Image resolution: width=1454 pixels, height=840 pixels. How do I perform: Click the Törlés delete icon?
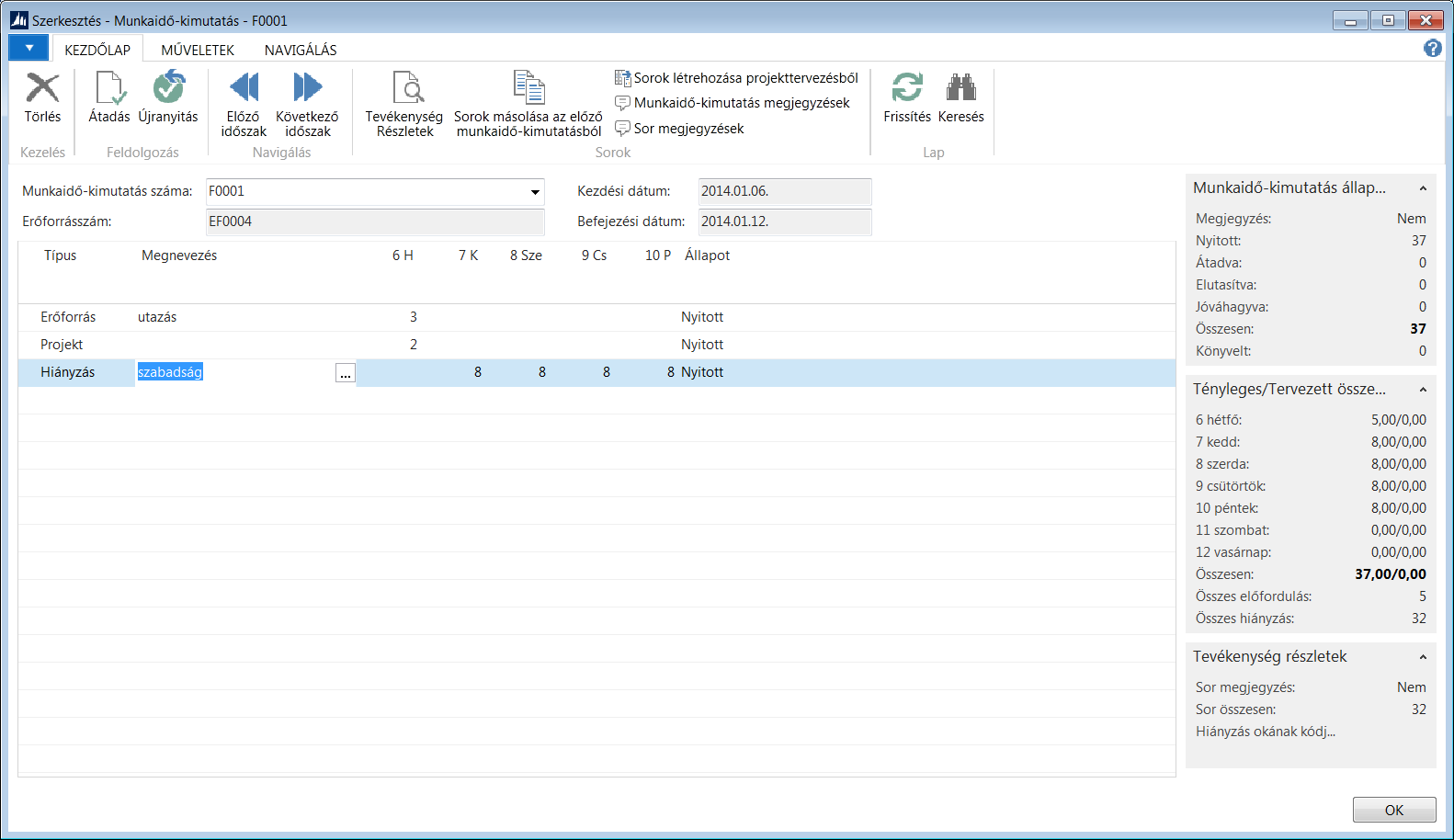pos(42,88)
